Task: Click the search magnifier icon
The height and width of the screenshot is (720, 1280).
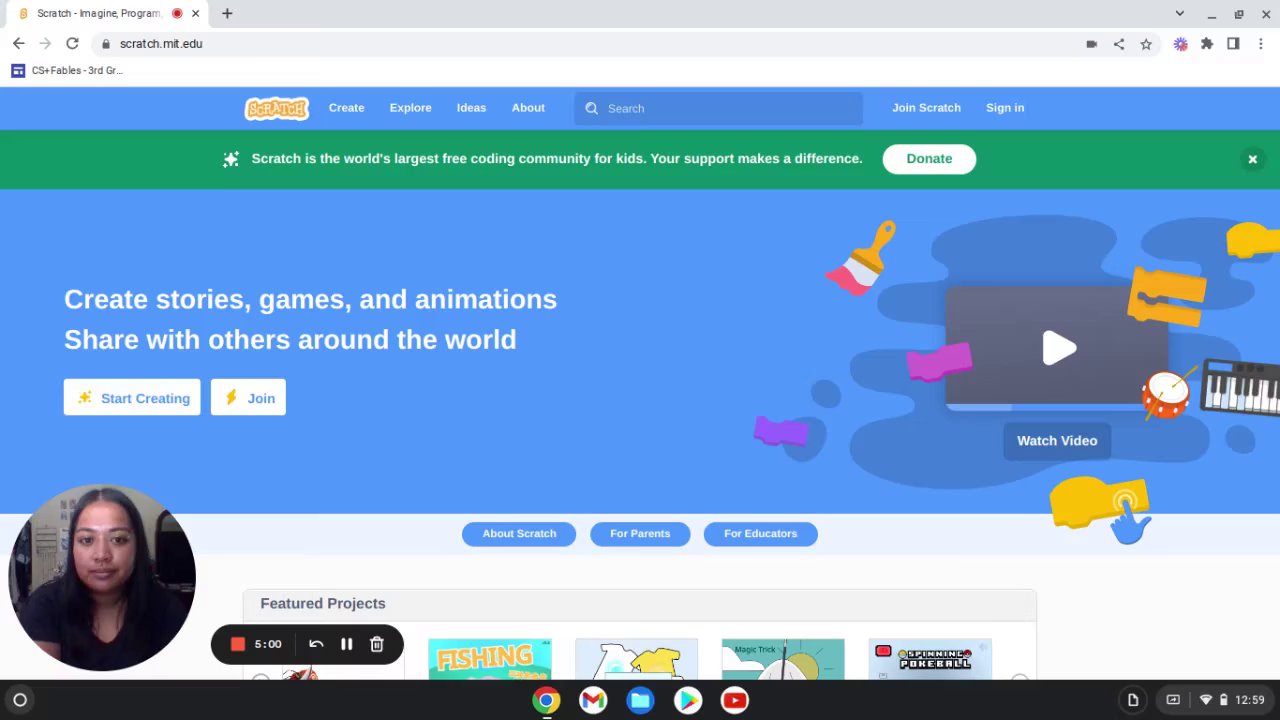Action: 591,108
